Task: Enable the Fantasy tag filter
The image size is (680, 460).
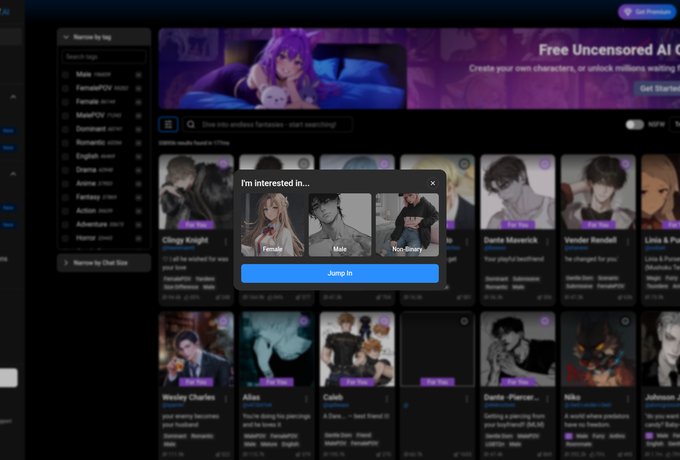Action: pyautogui.click(x=66, y=197)
